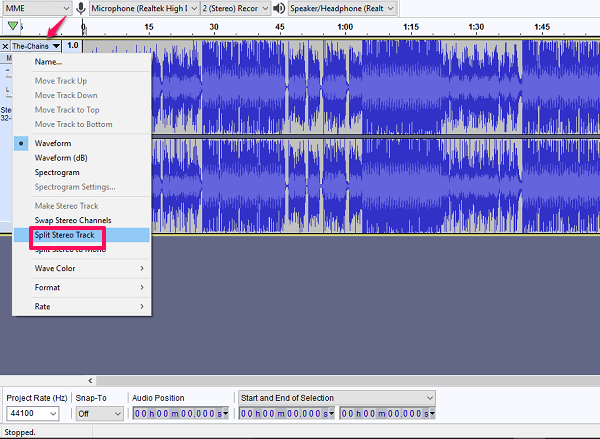Expand the Format submenu
Image resolution: width=600 pixels, height=439 pixels.
82,287
